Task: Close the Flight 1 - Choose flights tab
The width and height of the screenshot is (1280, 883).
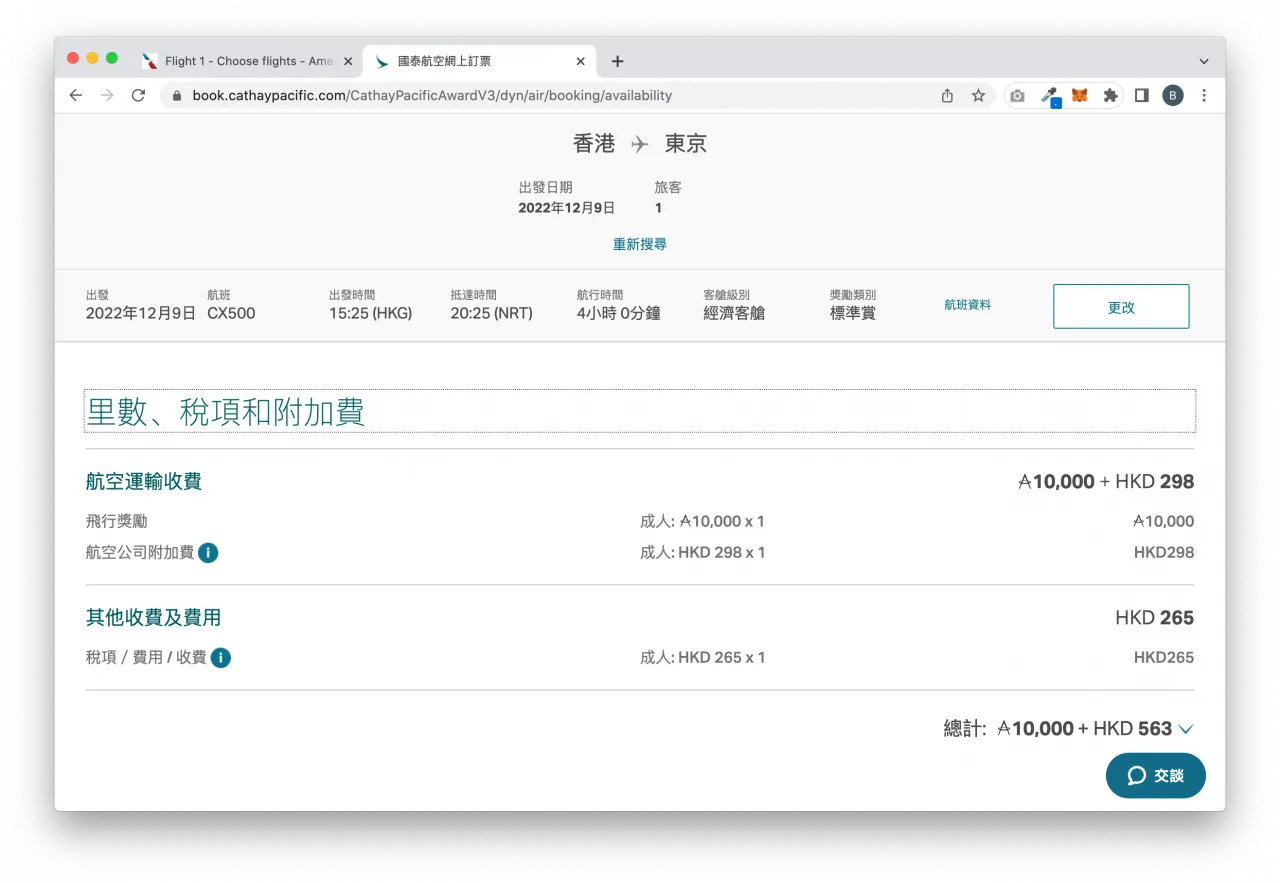Action: pyautogui.click(x=348, y=61)
